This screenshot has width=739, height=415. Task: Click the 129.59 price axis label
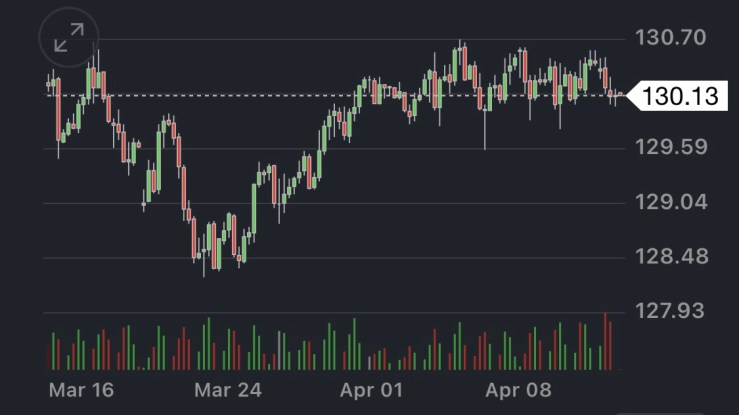coord(670,148)
